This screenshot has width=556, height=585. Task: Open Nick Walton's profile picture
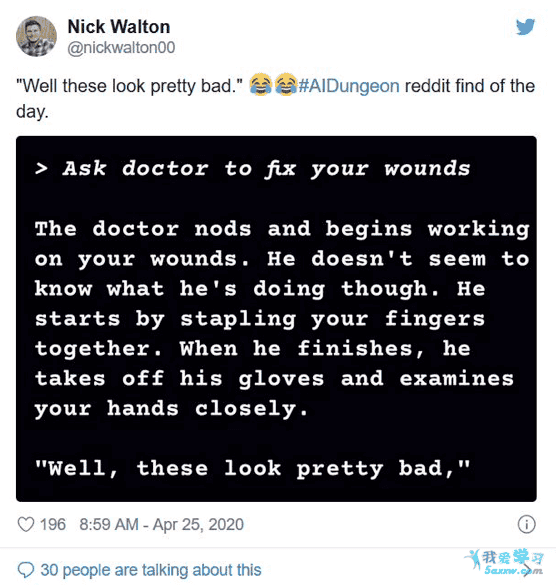tap(37, 36)
